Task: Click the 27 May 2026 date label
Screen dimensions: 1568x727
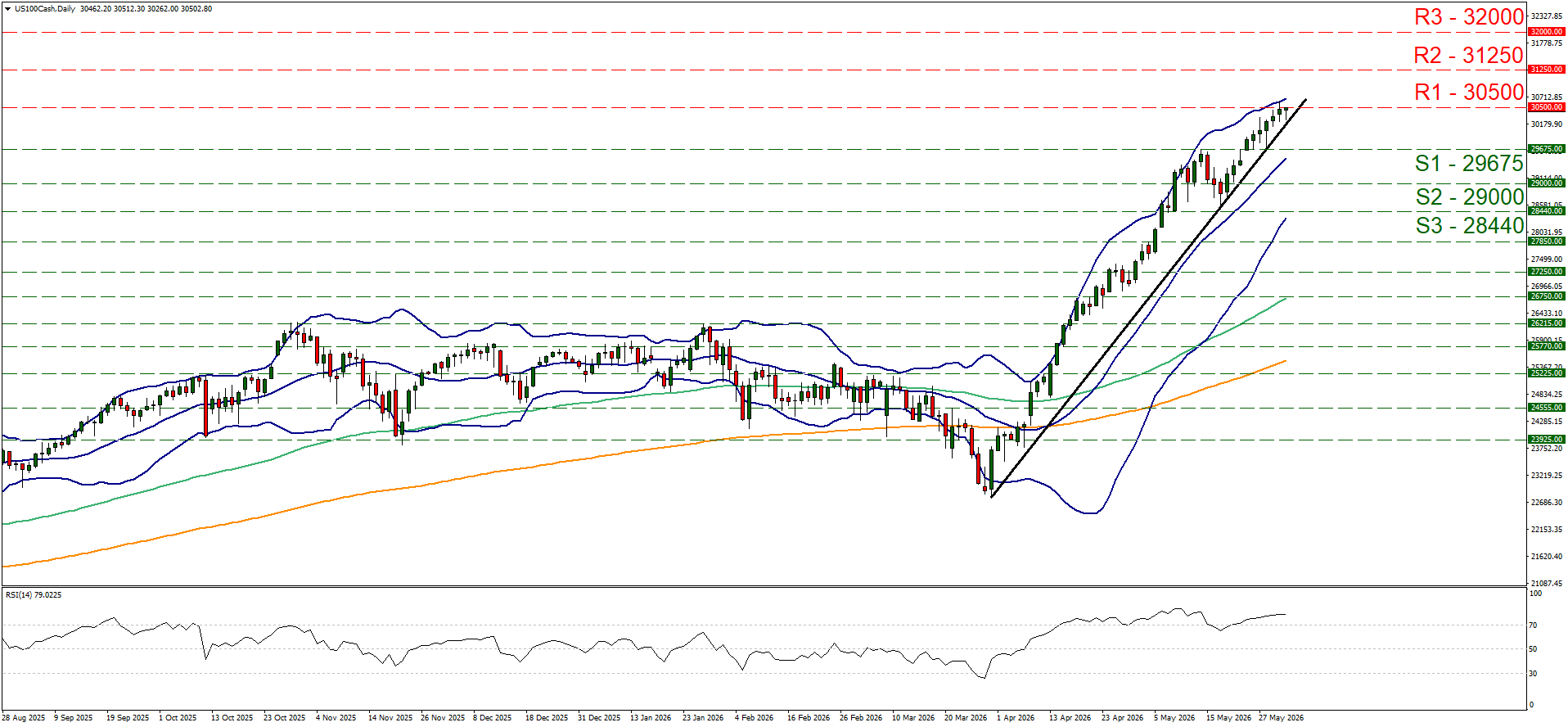Action: pyautogui.click(x=1281, y=718)
